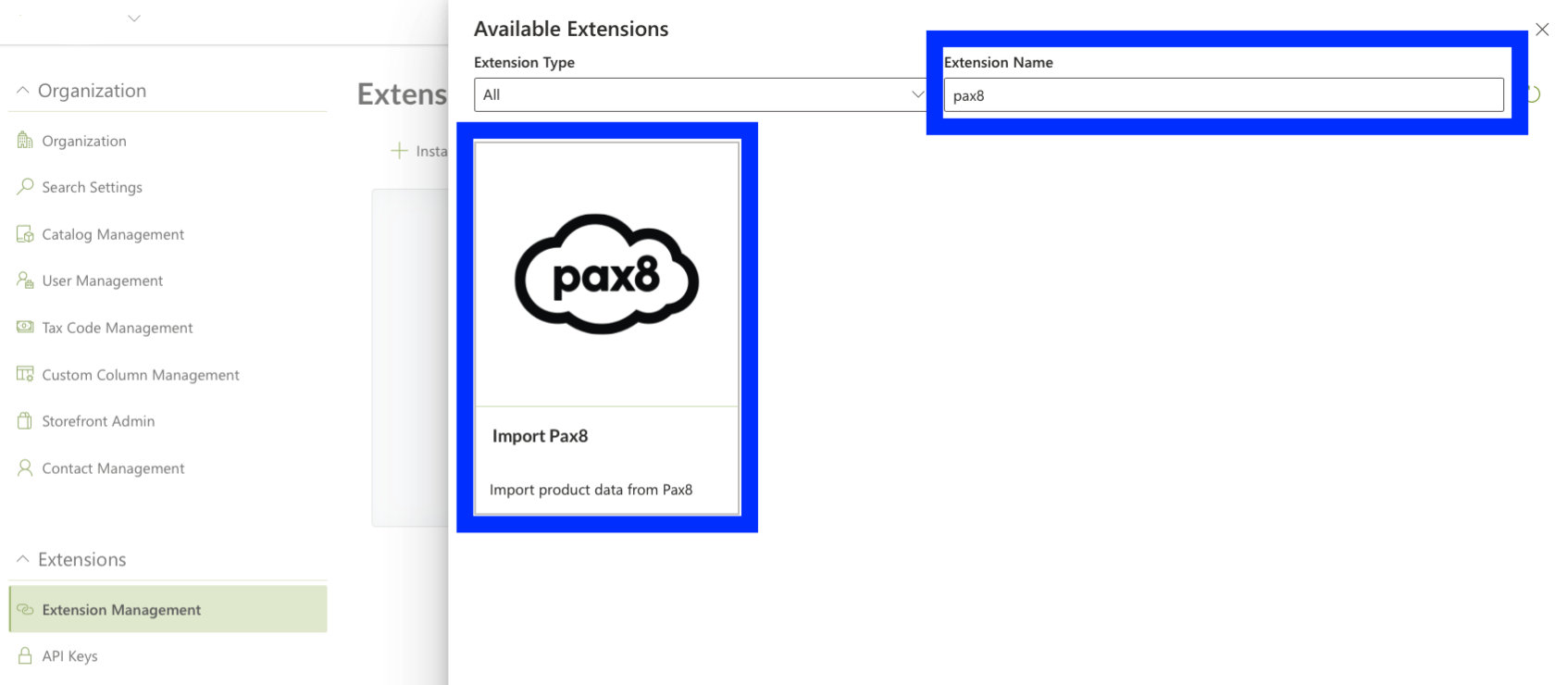Click the 'Extension Type' label

pyautogui.click(x=524, y=62)
